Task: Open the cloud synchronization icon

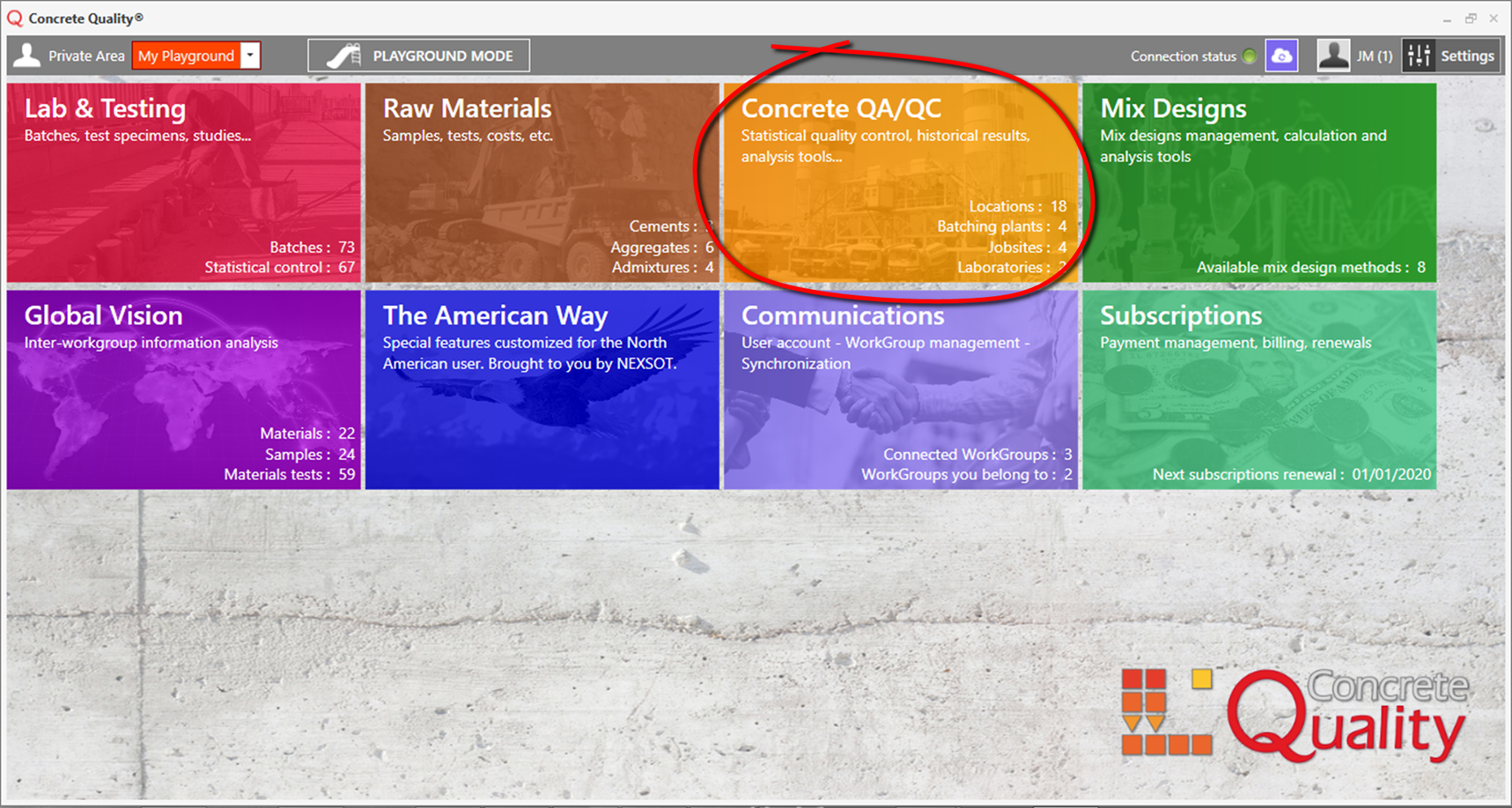Action: click(1281, 56)
